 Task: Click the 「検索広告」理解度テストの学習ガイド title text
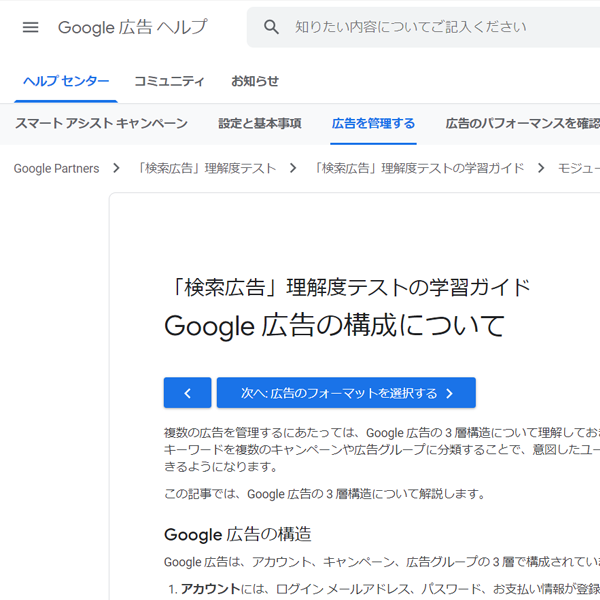351,287
